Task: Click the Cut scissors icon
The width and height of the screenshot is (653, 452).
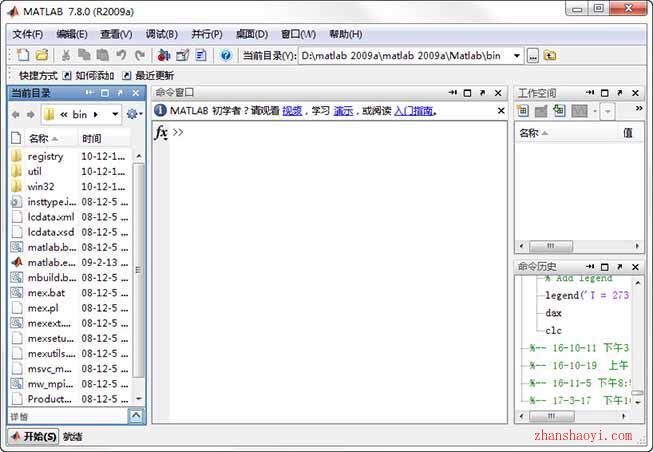Action: 66,55
